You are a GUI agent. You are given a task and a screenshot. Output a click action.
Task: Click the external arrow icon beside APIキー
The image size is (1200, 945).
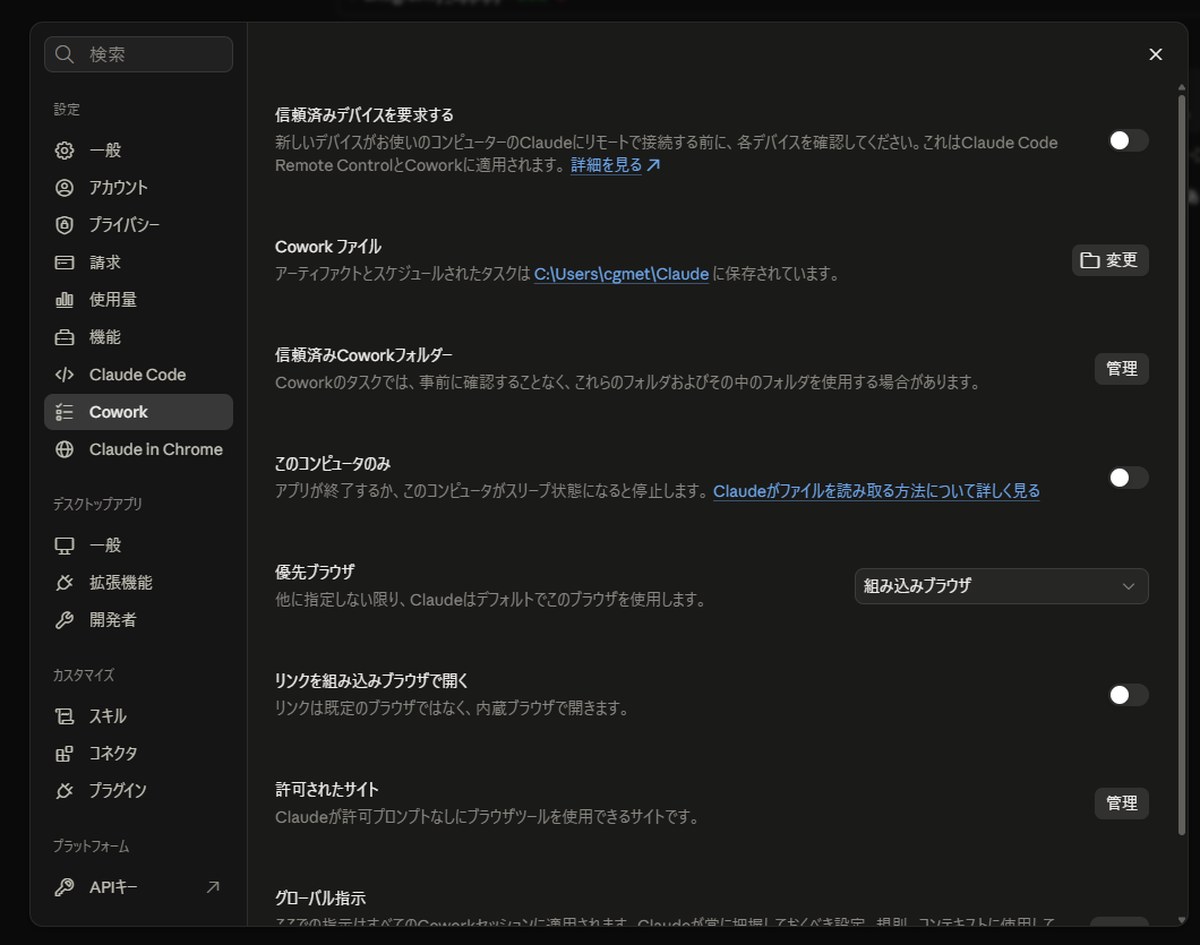213,887
